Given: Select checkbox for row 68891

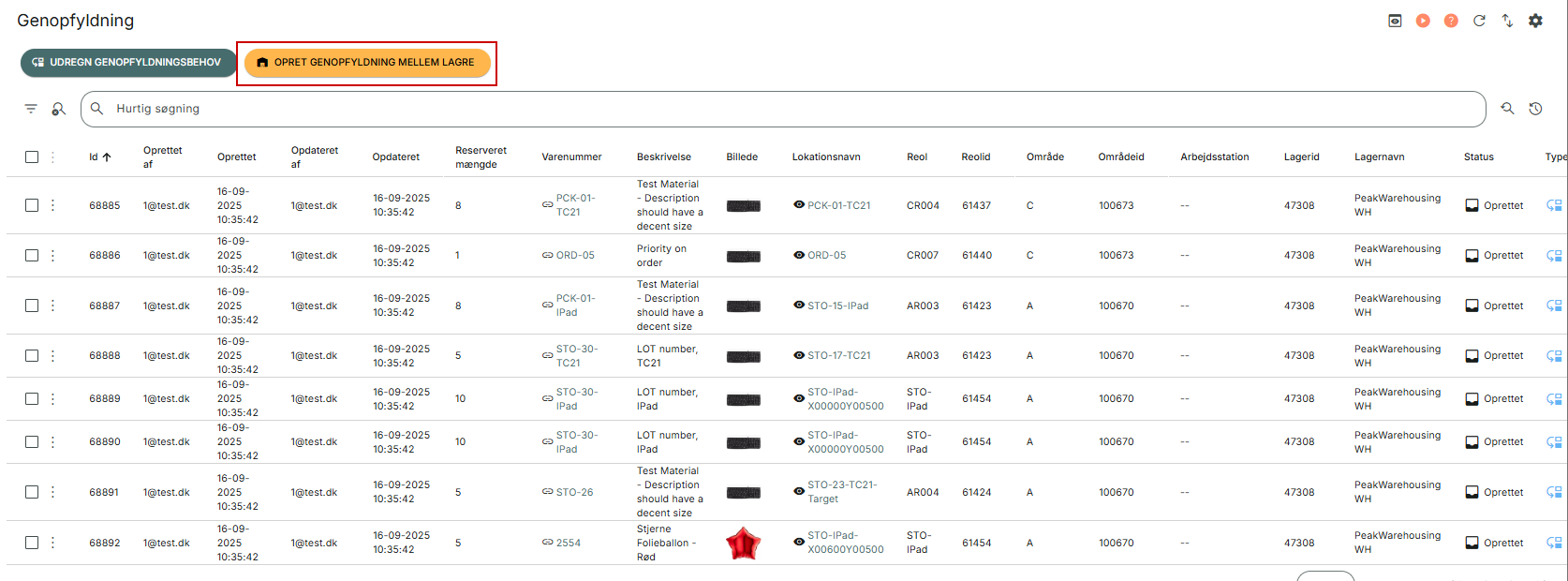Looking at the screenshot, I should tap(32, 492).
